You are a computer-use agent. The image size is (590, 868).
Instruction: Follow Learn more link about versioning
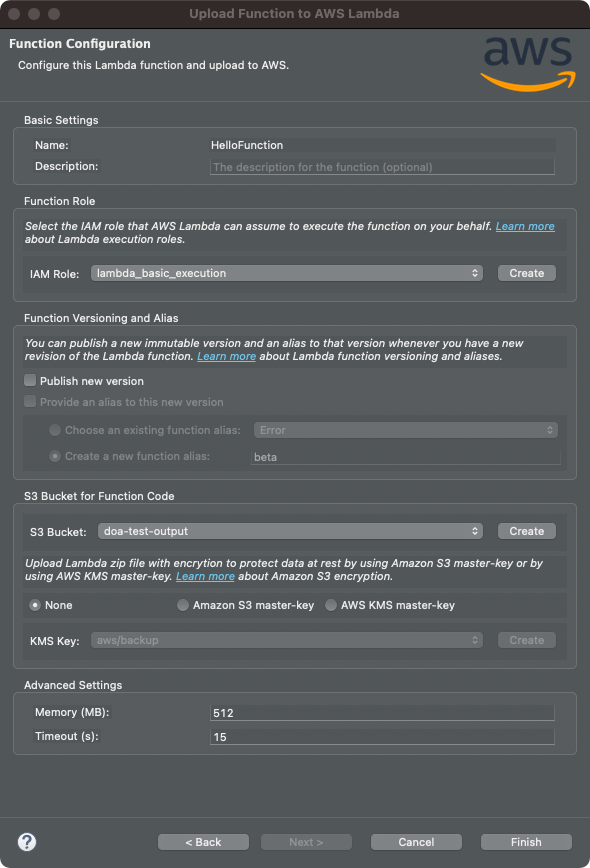(x=226, y=356)
